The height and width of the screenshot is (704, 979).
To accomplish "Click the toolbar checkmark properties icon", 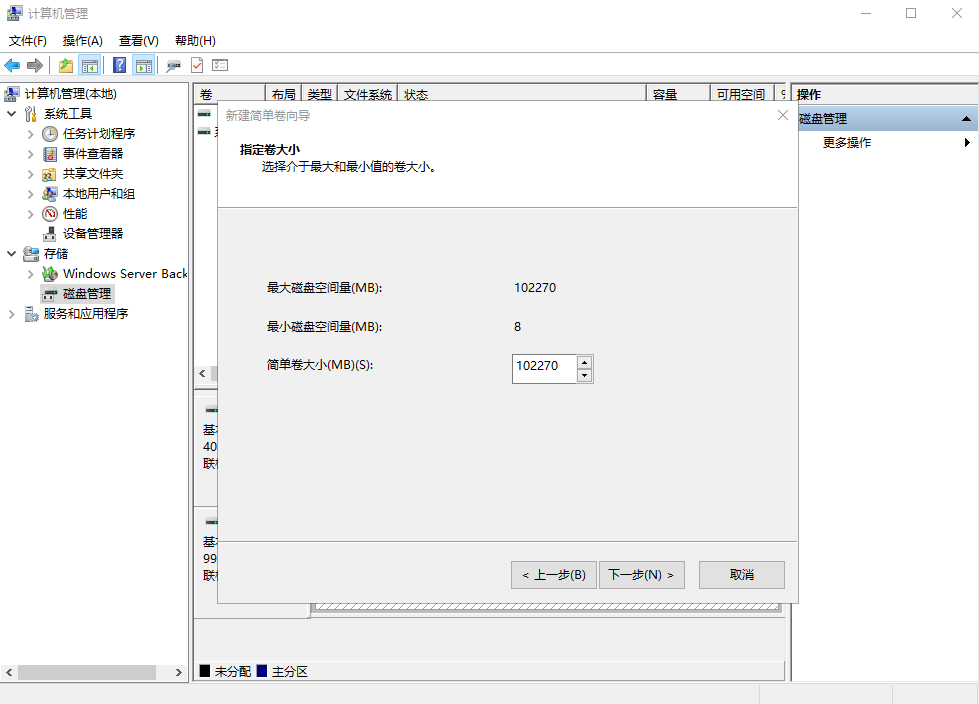I will pyautogui.click(x=197, y=65).
